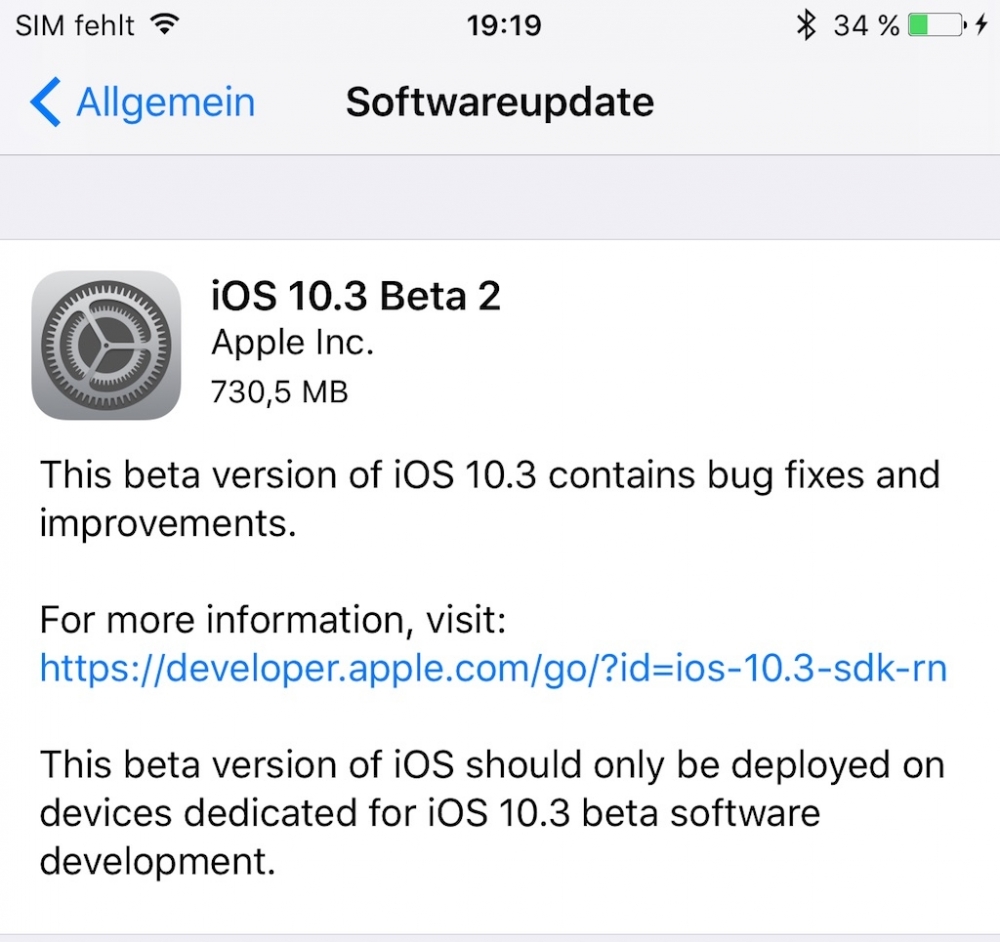Tap the bug fixes and improvements description
The image size is (1000, 942).
point(489,497)
